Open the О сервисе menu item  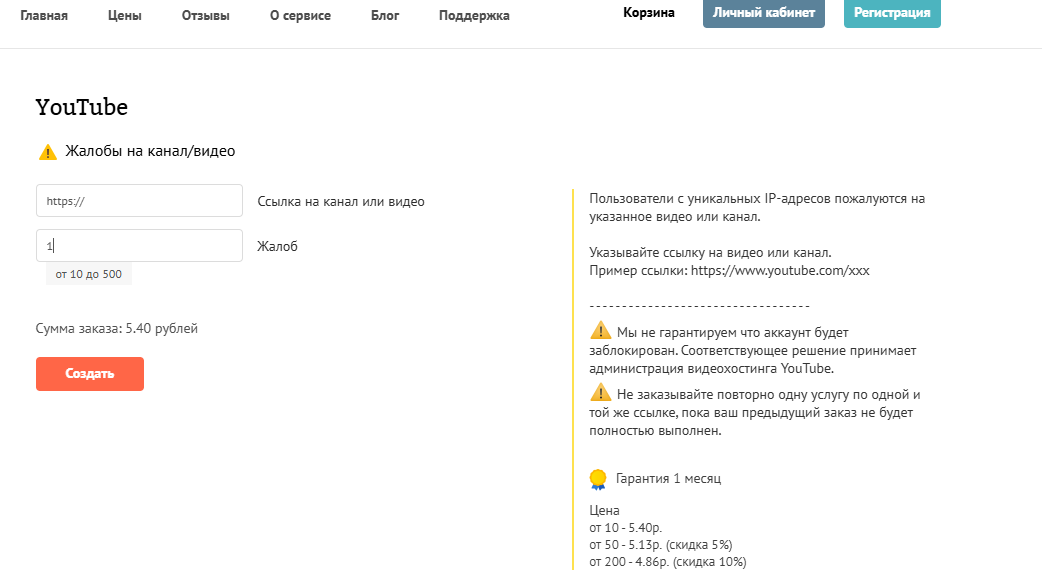[300, 15]
